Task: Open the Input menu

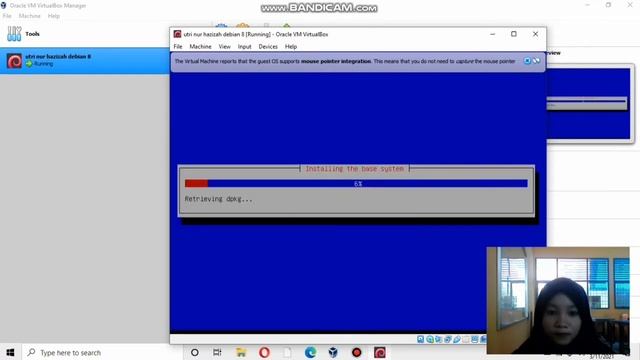Action: [244, 47]
